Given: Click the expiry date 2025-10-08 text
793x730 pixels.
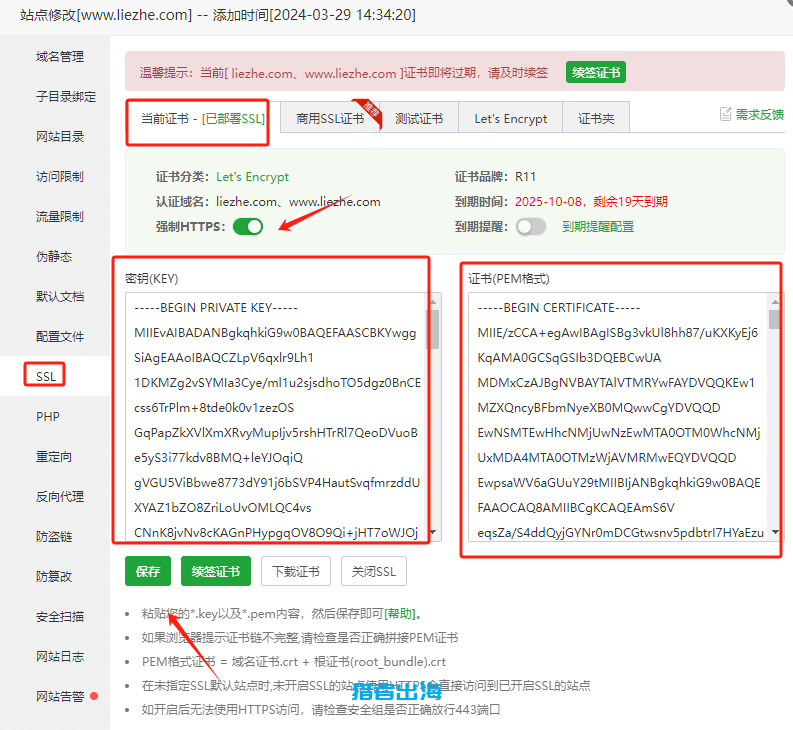Looking at the screenshot, I should [548, 202].
